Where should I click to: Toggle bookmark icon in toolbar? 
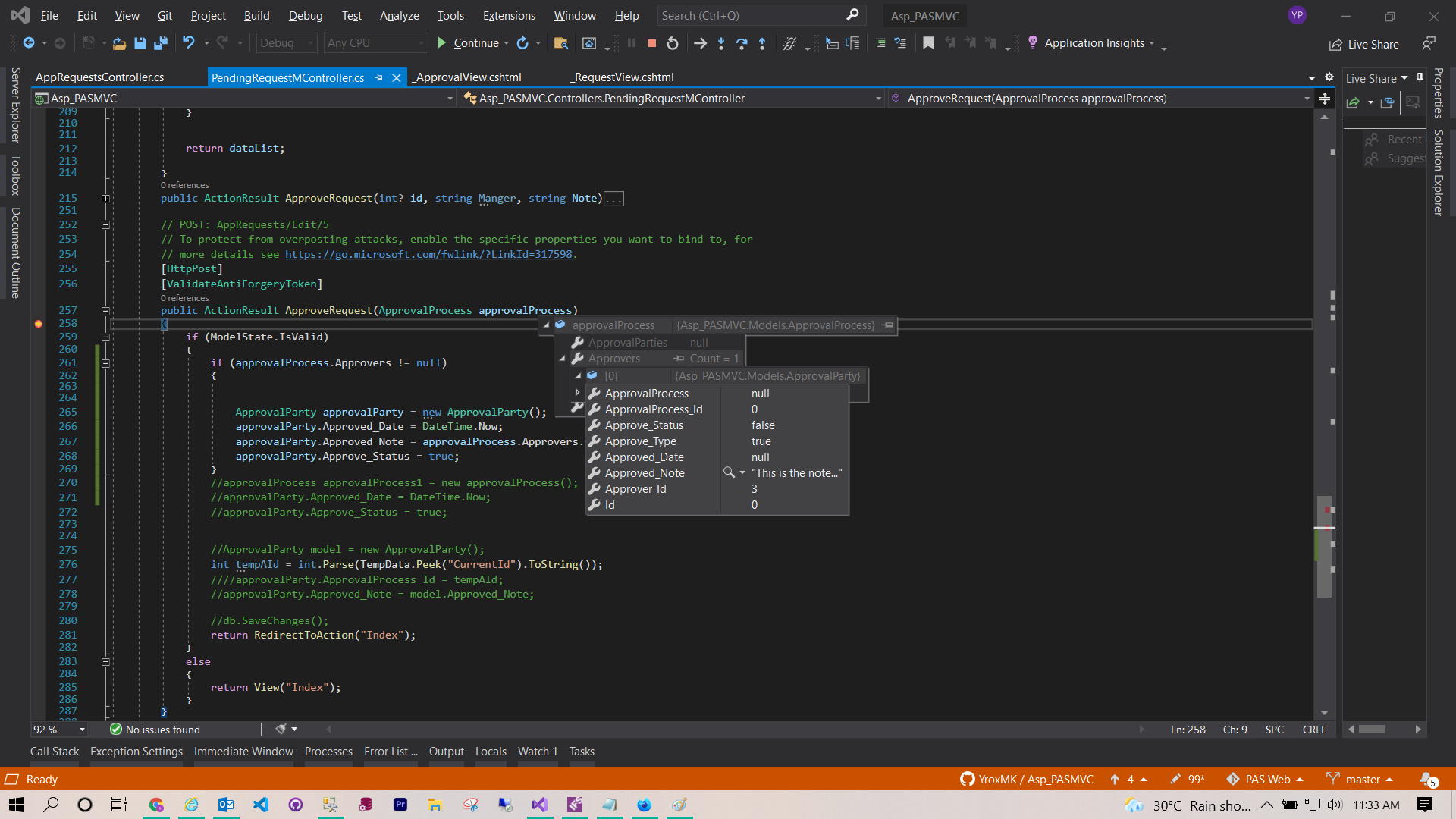(x=927, y=43)
